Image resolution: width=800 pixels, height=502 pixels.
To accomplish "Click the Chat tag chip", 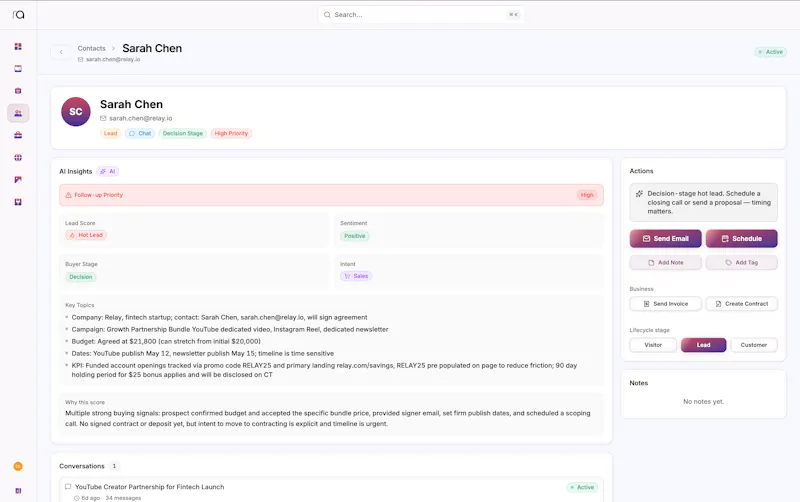I will click(140, 134).
